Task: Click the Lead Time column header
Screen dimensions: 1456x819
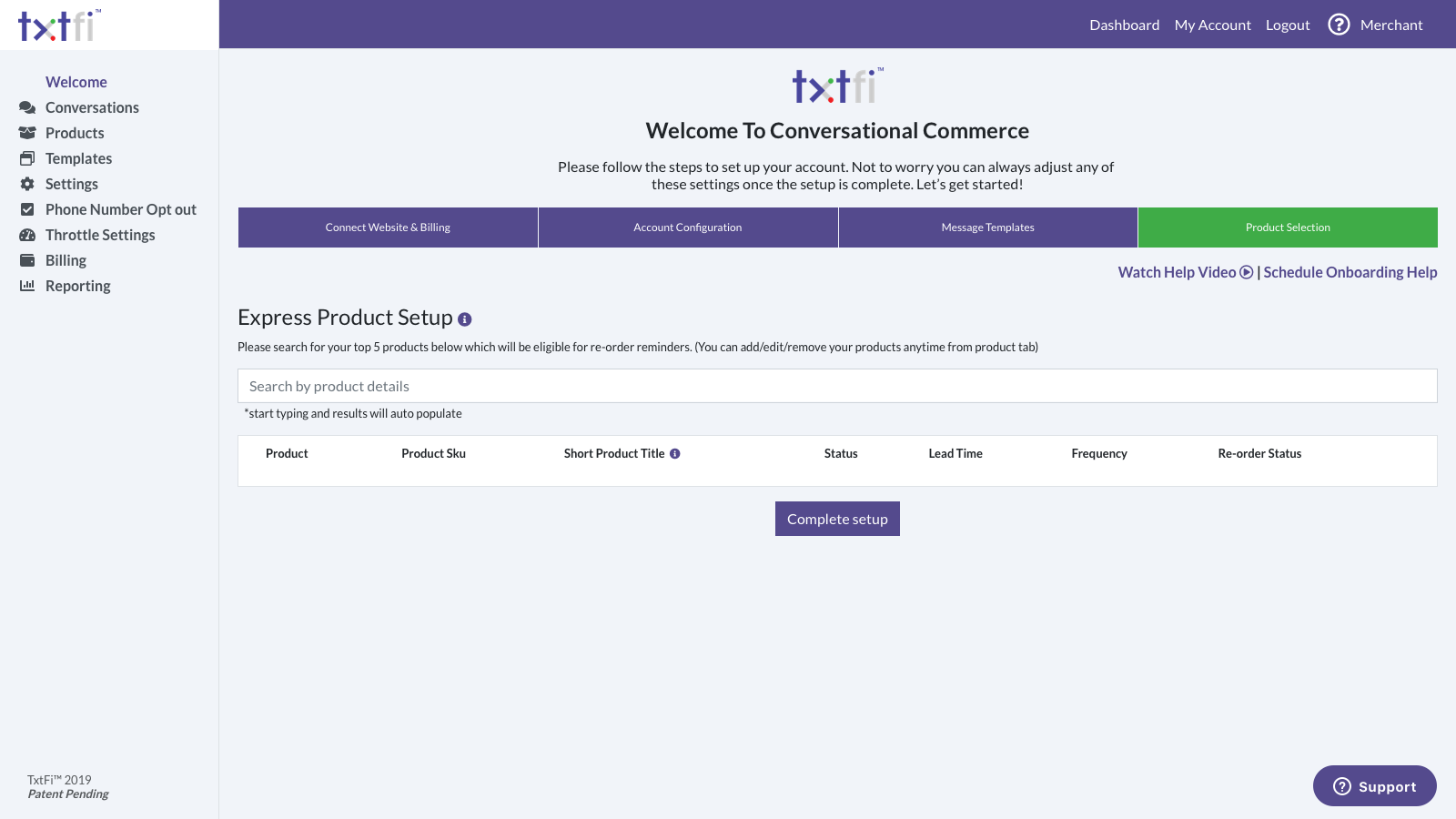Action: pos(955,453)
